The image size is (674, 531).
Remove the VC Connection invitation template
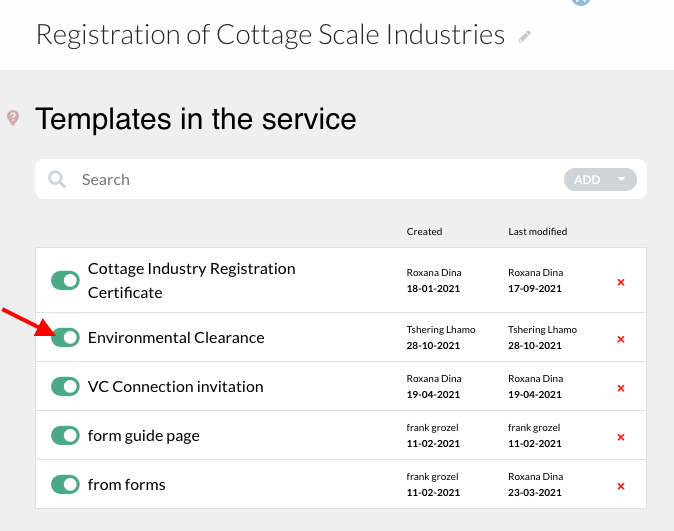[x=621, y=388]
